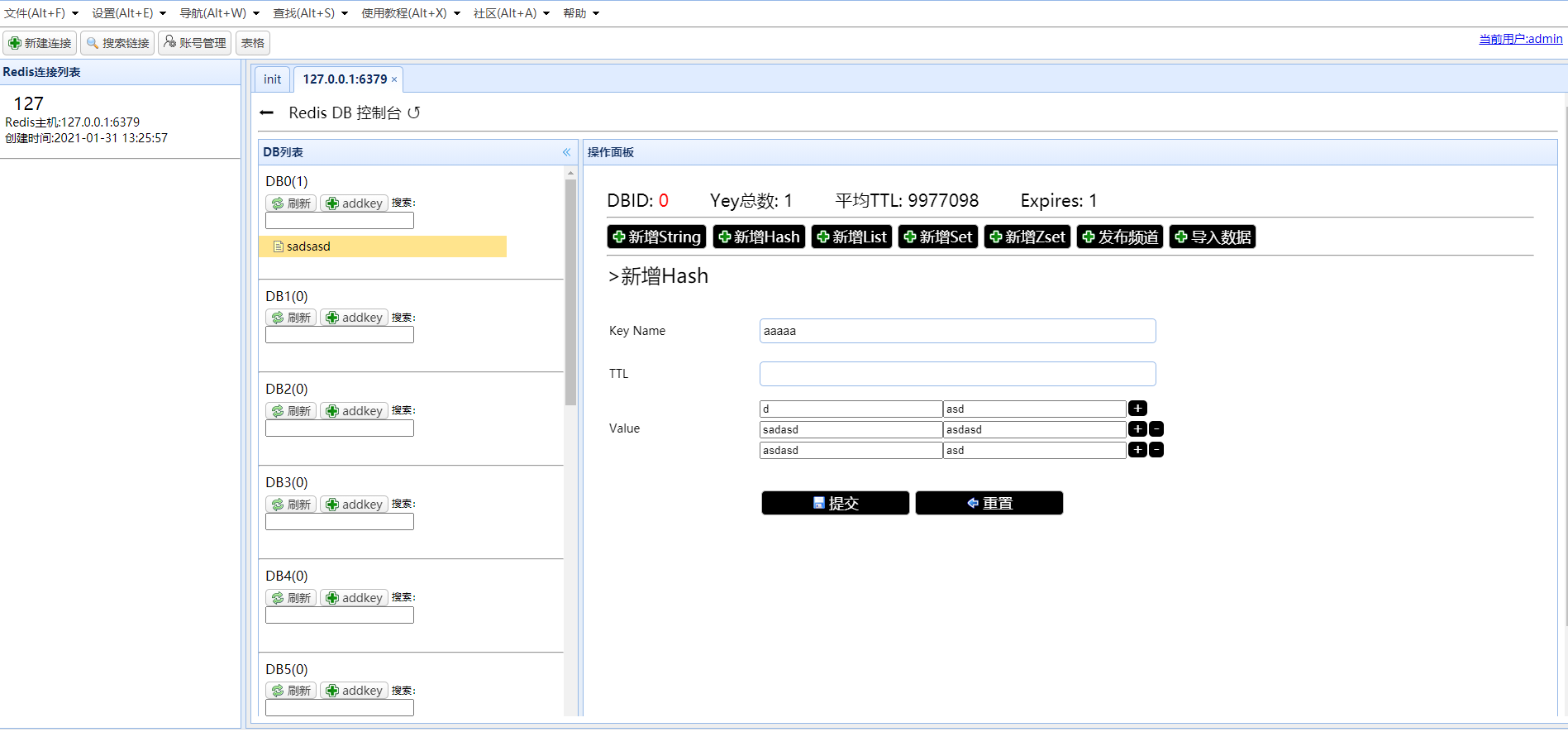Click the 新建连接 new connection button
This screenshot has height=732, width=1568.
[x=40, y=43]
